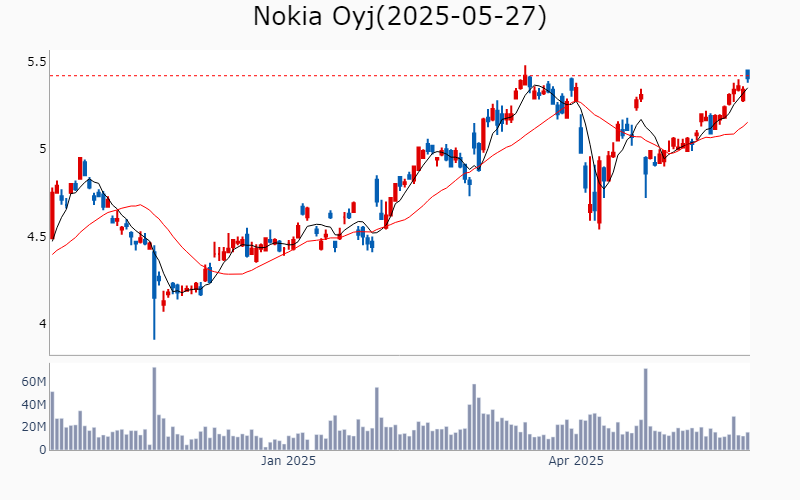The width and height of the screenshot is (800, 500).
Task: Click the 5 price axis label
Action: click(42, 149)
